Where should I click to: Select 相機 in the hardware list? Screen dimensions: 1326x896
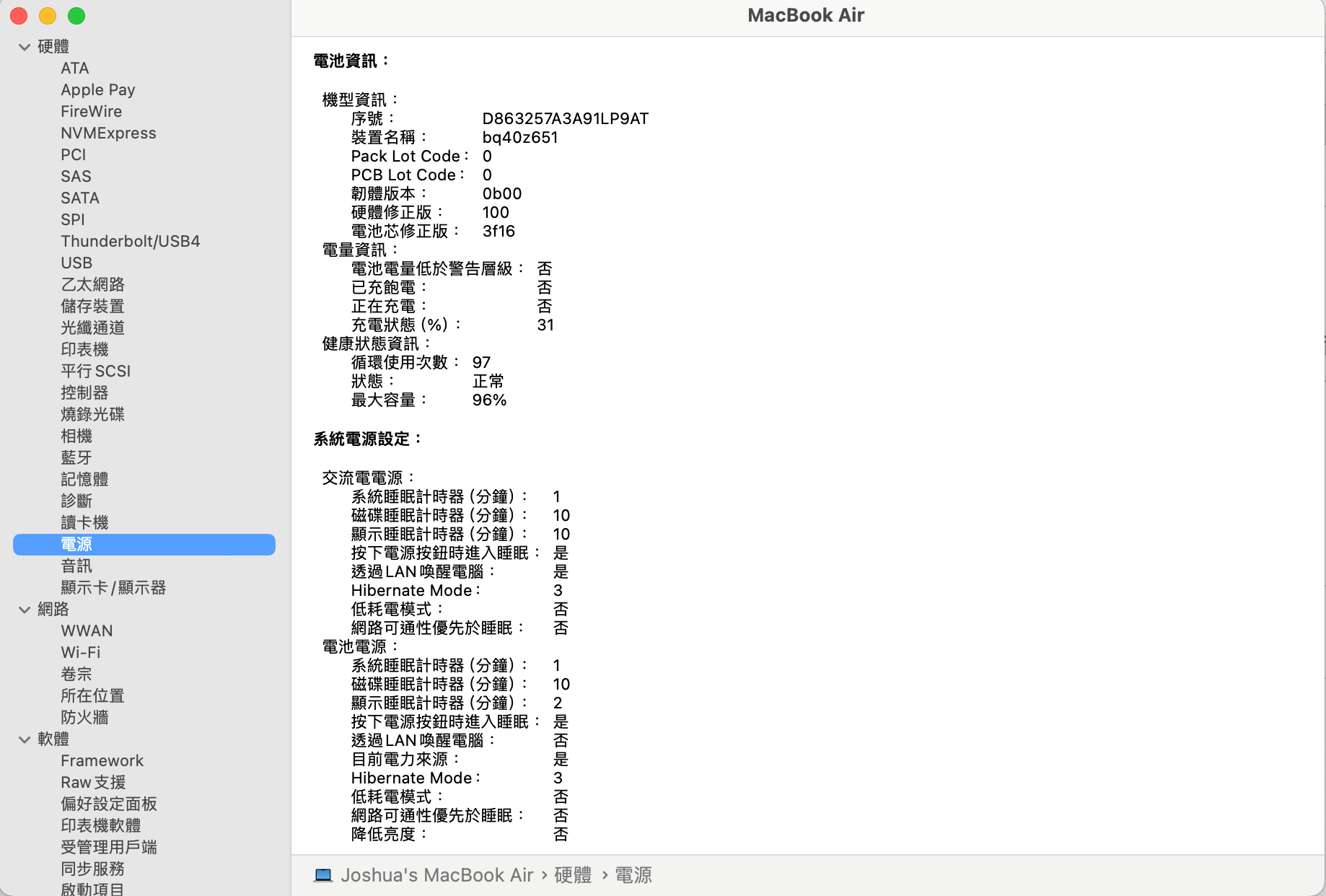click(76, 436)
